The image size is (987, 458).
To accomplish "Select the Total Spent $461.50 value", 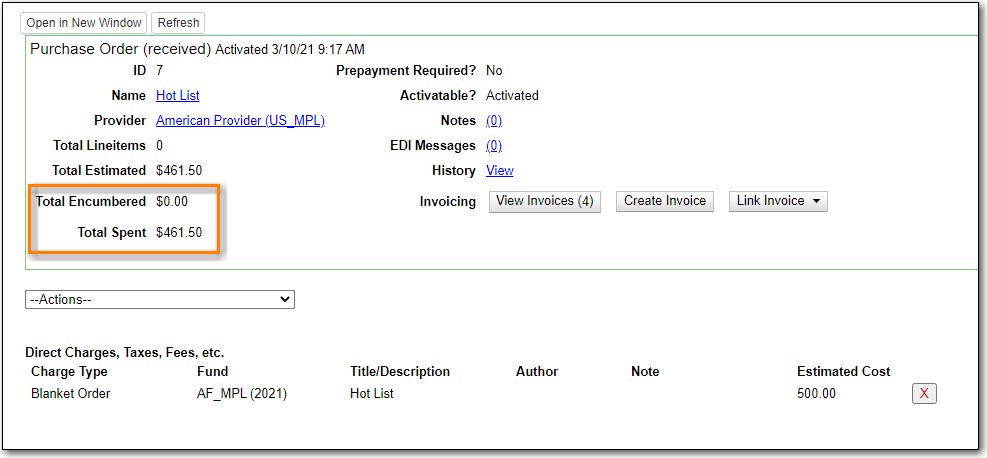I will coord(179,233).
